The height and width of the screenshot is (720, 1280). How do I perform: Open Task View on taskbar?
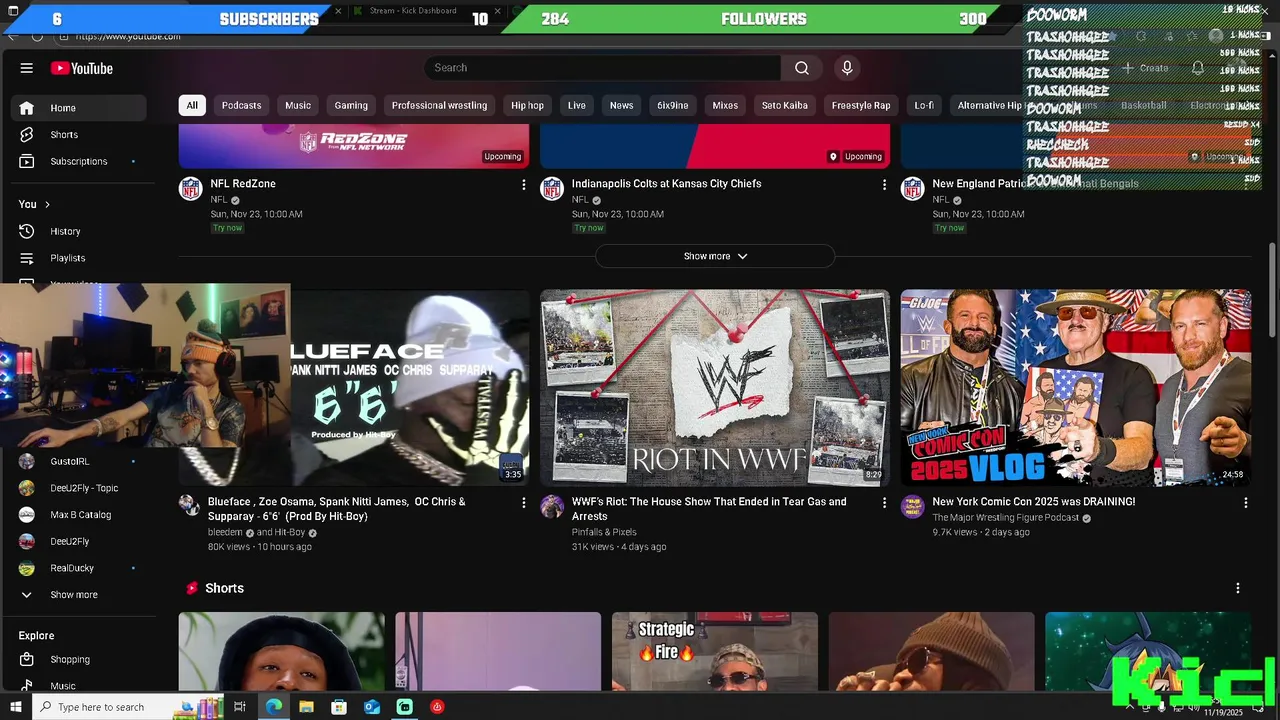coord(240,707)
